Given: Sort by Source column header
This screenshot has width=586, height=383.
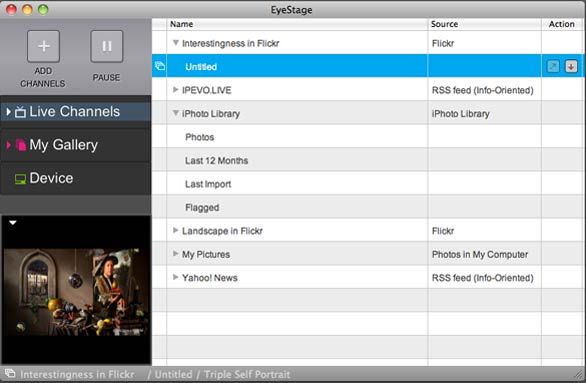Looking at the screenshot, I should 484,24.
